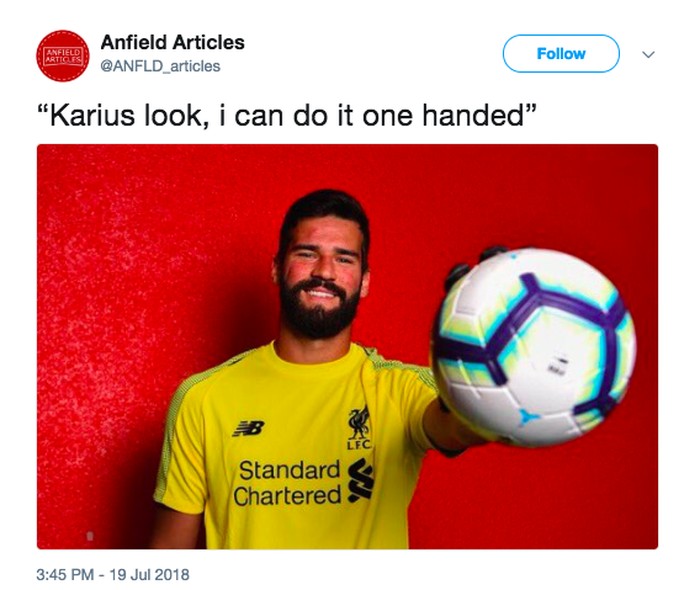Open the tweet photo in full view
700x590 pixels.
point(347,346)
